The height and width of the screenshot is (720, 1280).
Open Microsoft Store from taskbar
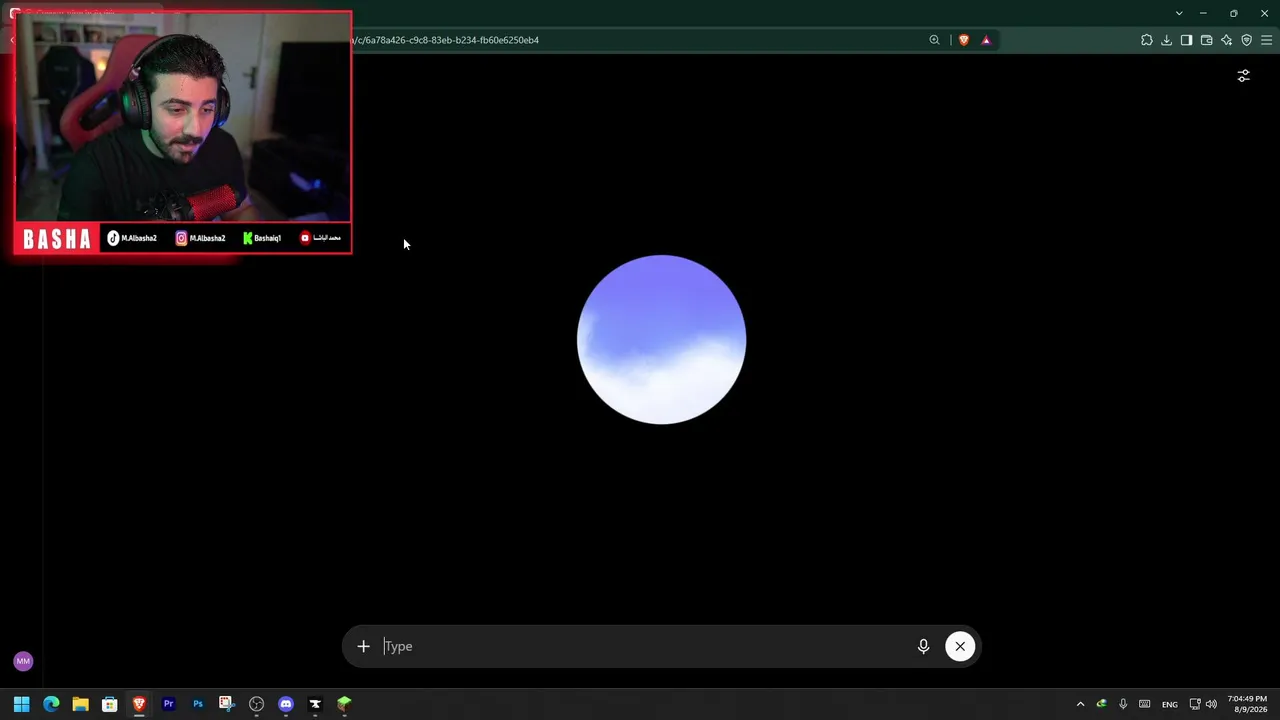pos(110,704)
